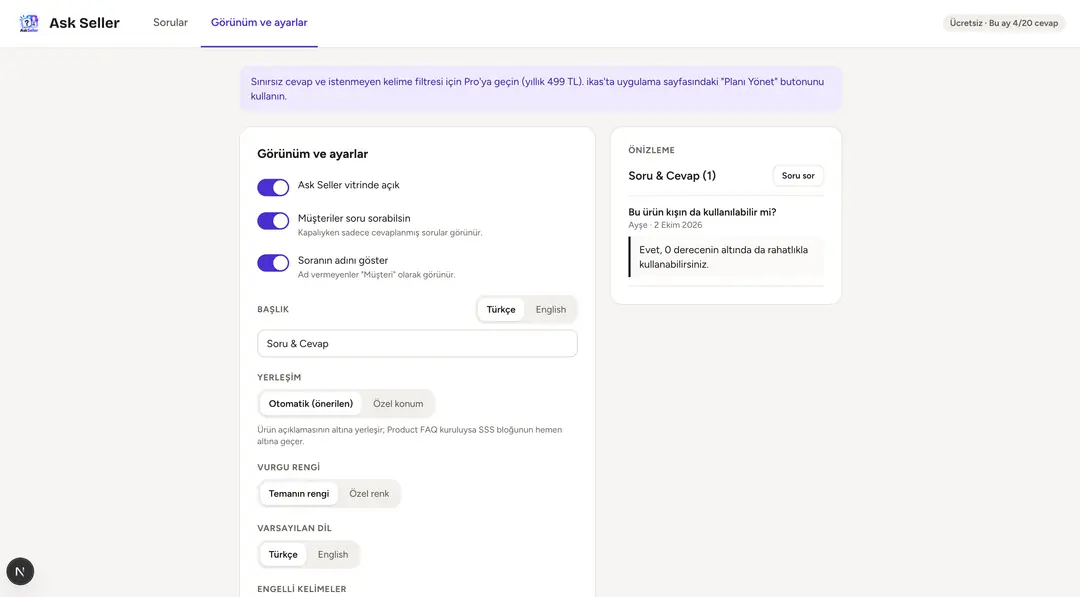Click the placement hint about Product FAQ

[x=410, y=435]
